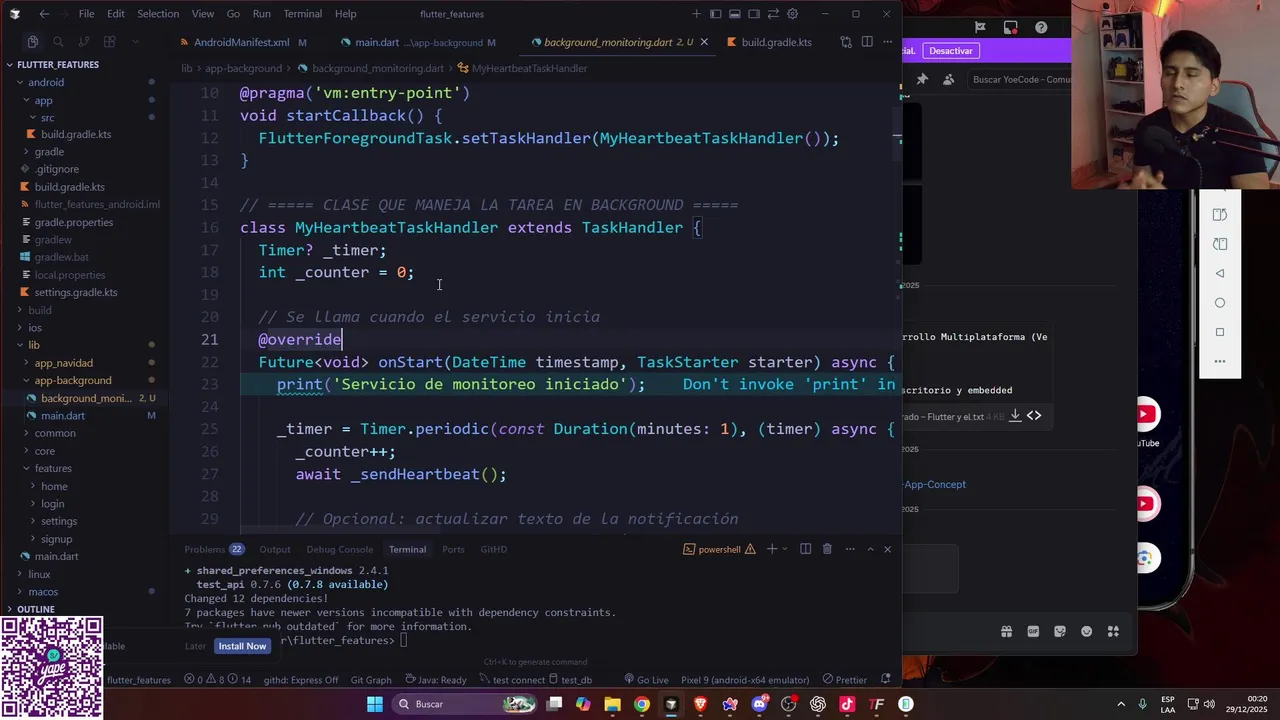
Task: Click Buscar YoeCode search field in Discord
Action: point(1021,80)
